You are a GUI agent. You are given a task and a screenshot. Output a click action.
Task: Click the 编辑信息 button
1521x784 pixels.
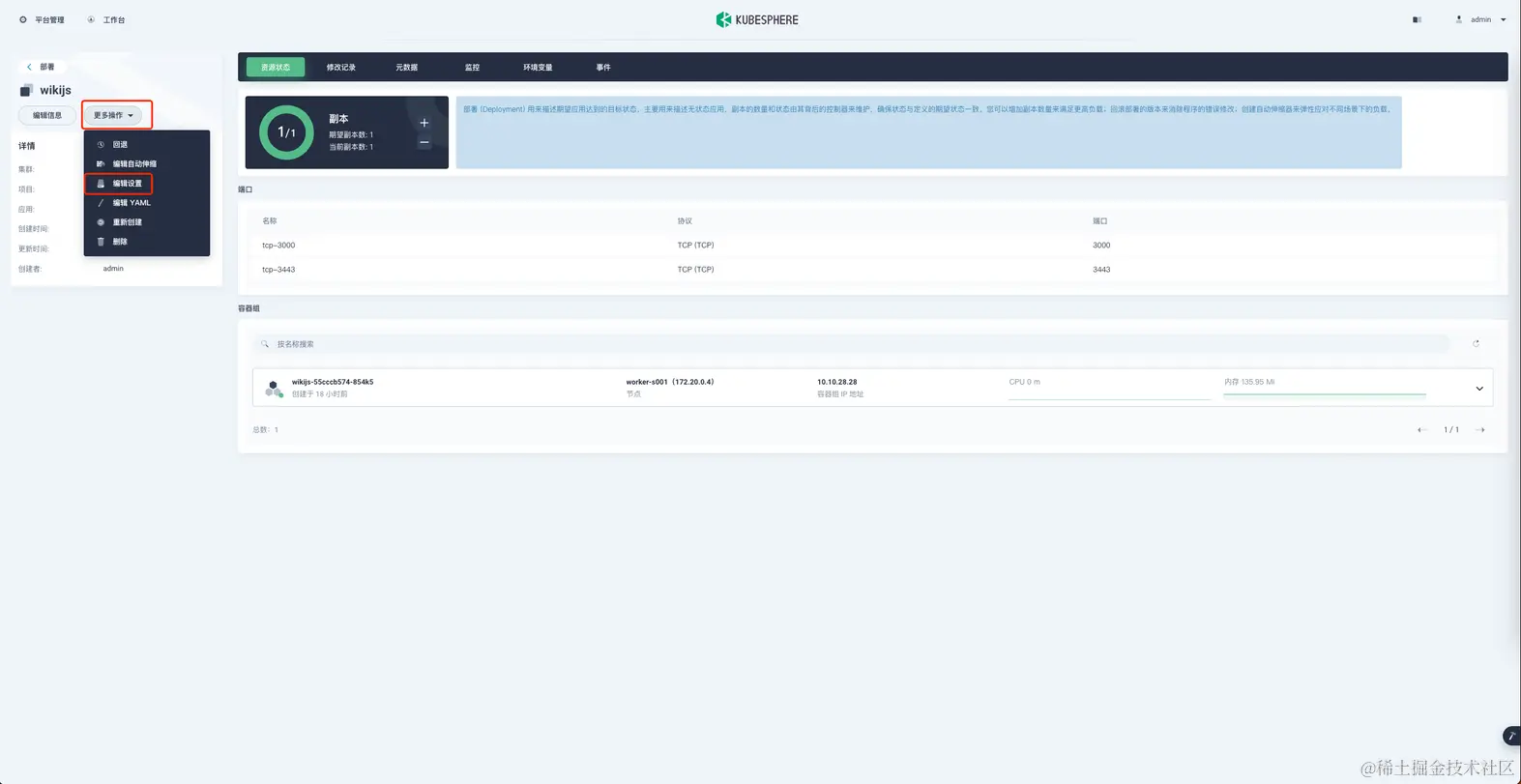pos(47,115)
